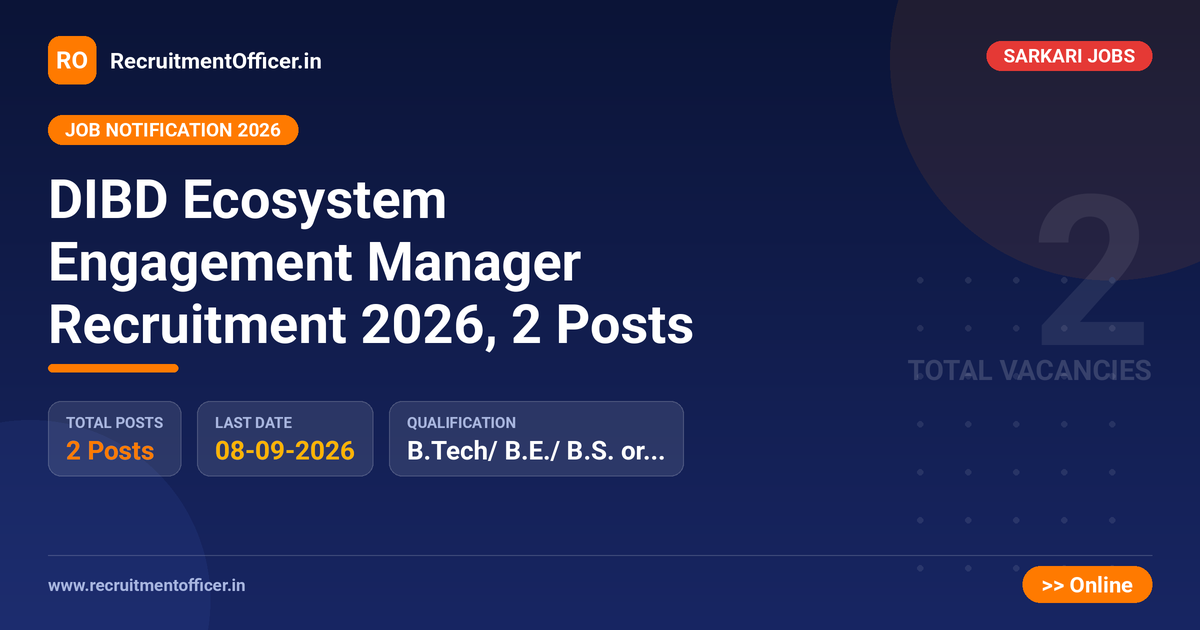Open the Total Posts 2 Posts card
Screen dimensions: 1200x630
115,439
